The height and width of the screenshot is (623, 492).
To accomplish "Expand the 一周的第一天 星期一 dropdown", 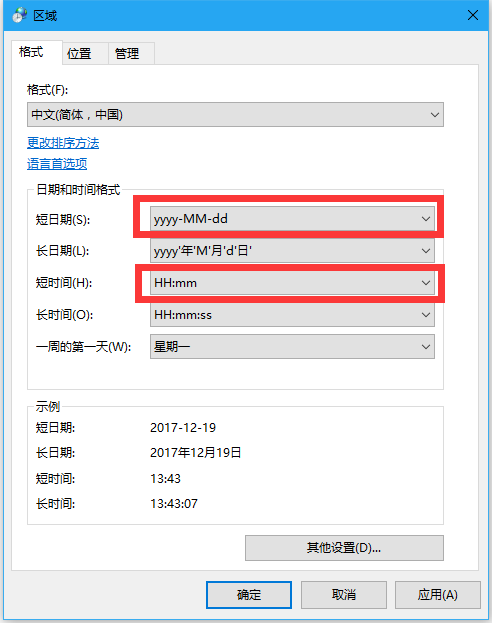I will [x=292, y=346].
